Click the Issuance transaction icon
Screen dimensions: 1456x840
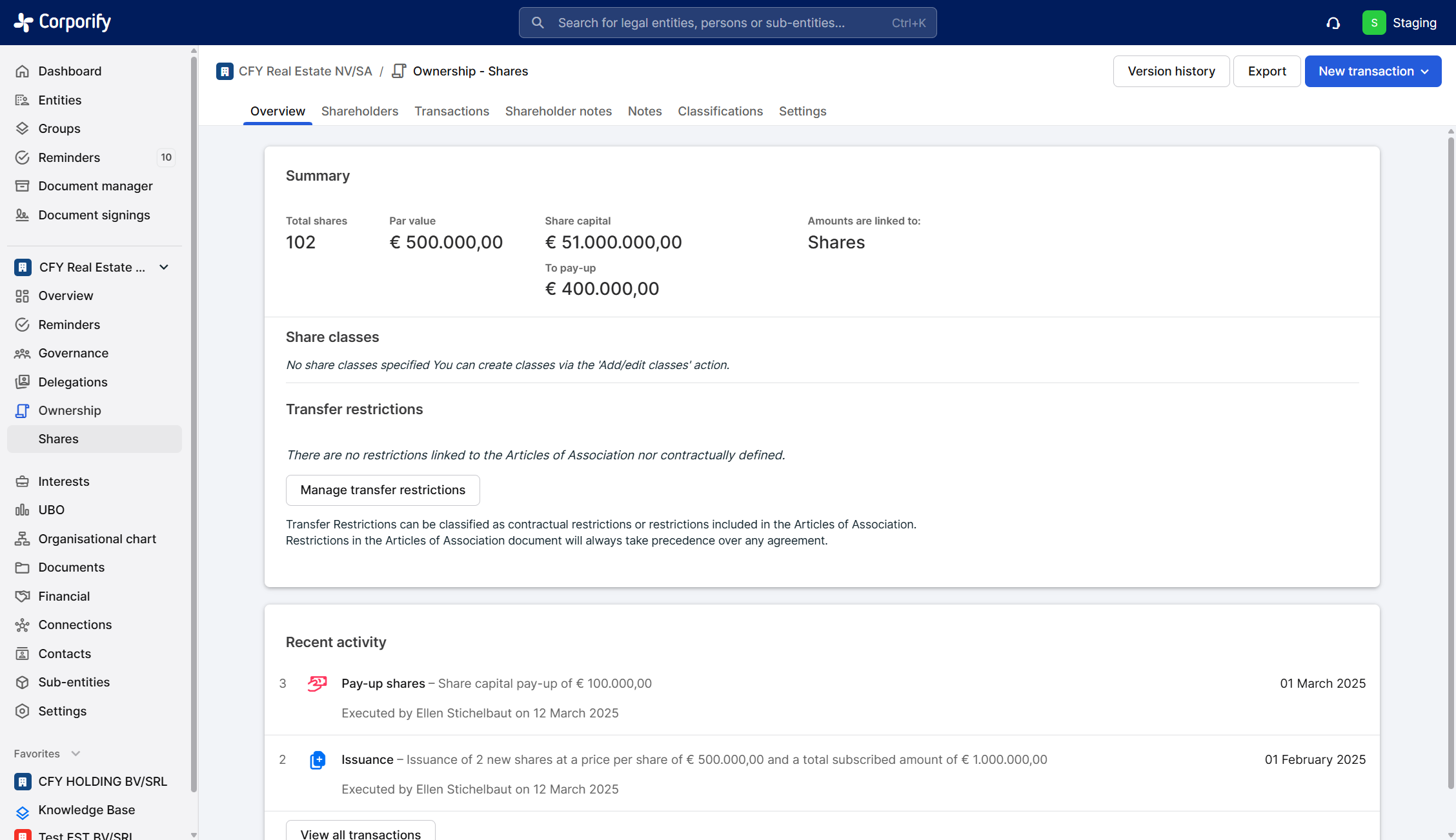tap(317, 760)
